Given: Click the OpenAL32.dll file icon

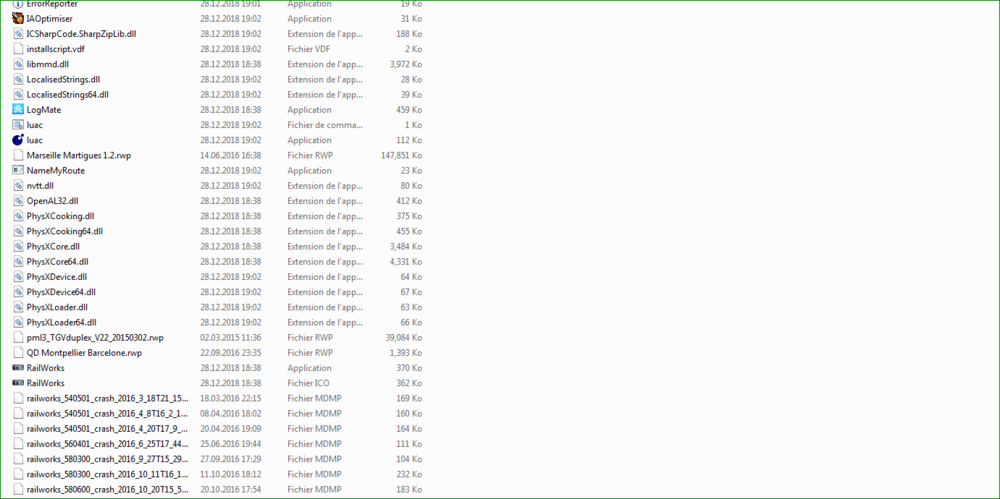Looking at the screenshot, I should click(x=18, y=200).
